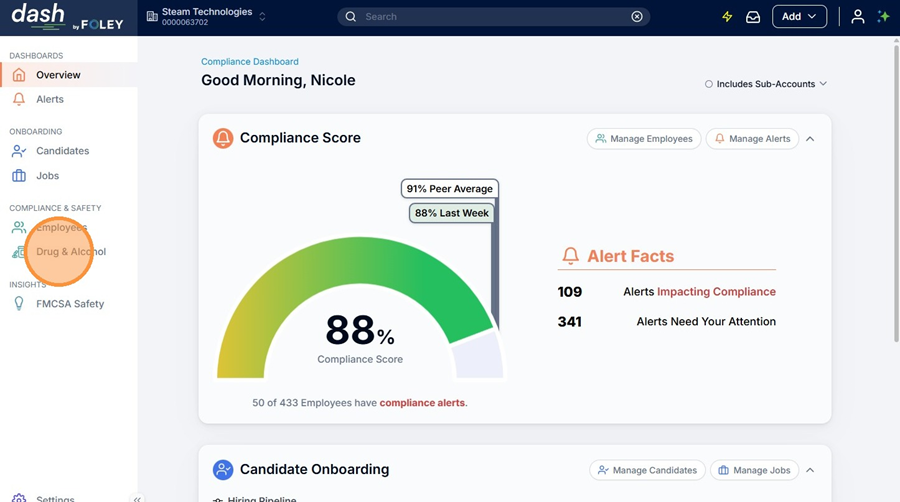Screen dimensions: 900x502
Task: Collapse sidebar with the double chevron icon
Action: tap(137, 498)
